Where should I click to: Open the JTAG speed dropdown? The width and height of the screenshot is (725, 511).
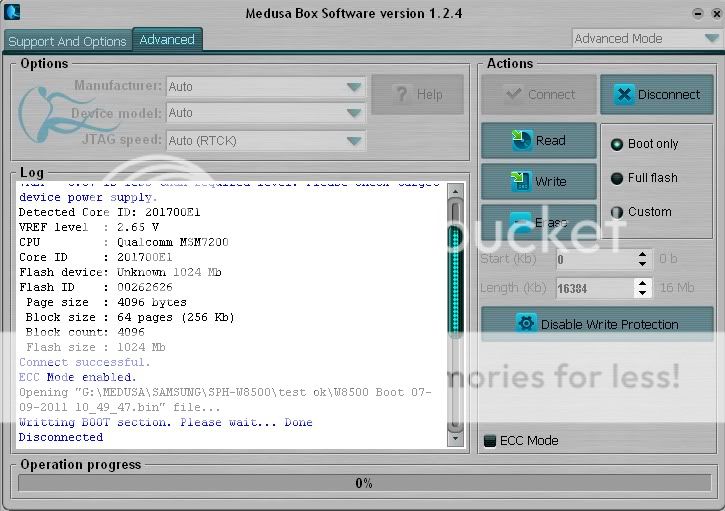point(266,141)
